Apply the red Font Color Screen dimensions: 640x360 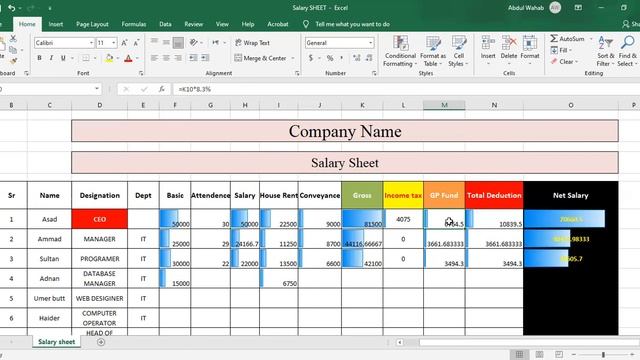click(x=128, y=58)
